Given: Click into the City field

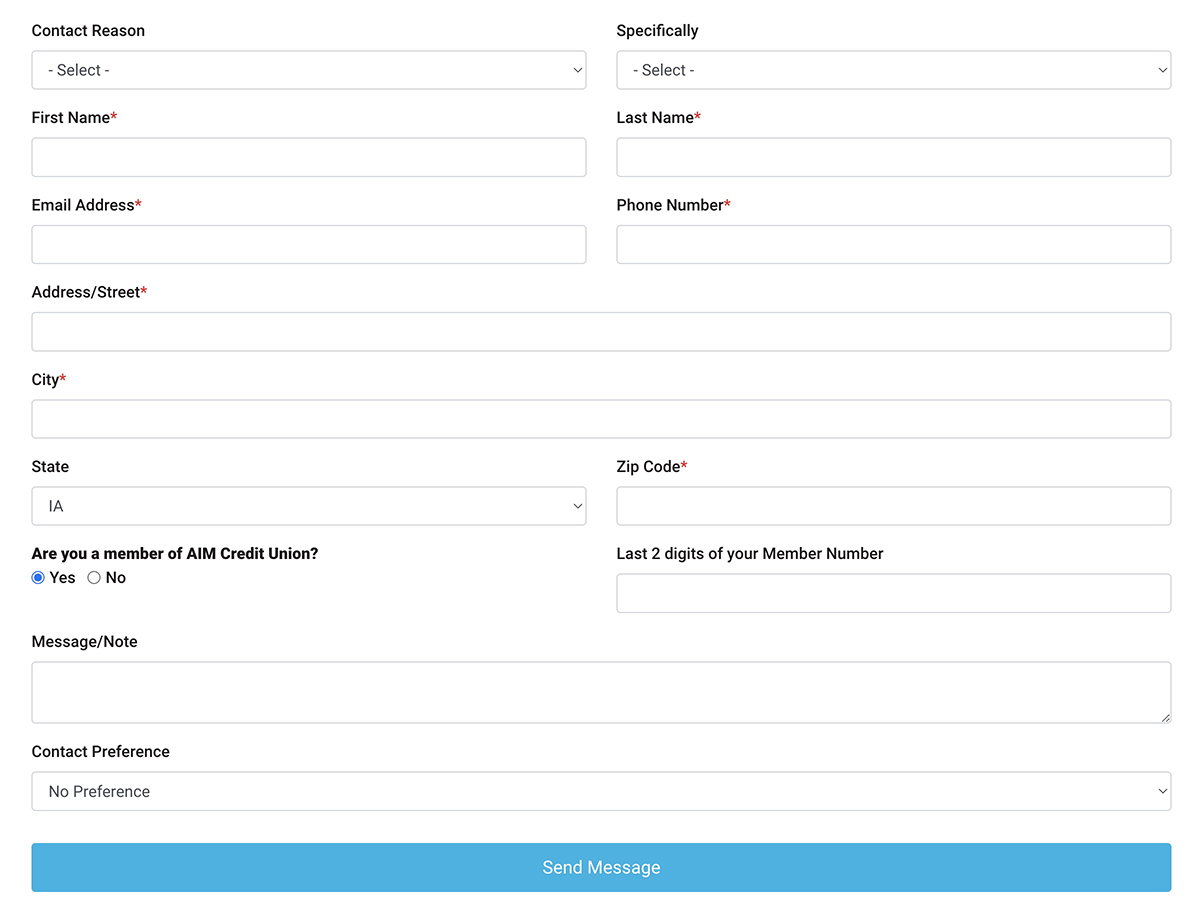Looking at the screenshot, I should tap(601, 418).
